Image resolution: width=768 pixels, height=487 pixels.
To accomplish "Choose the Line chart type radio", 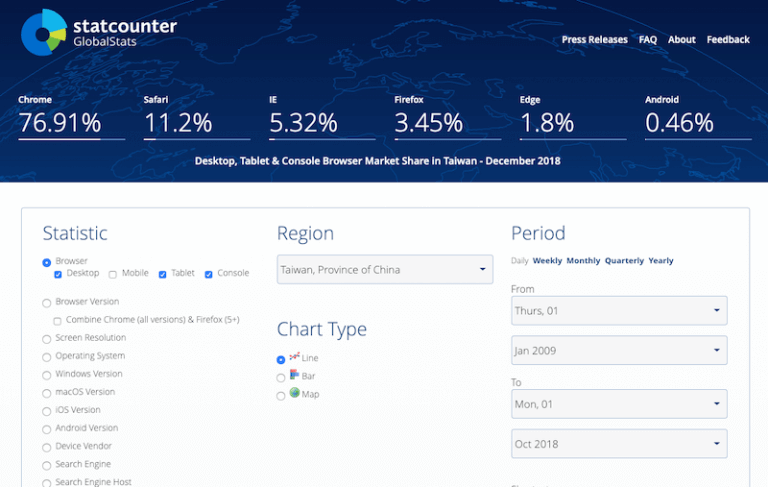I will click(x=281, y=360).
